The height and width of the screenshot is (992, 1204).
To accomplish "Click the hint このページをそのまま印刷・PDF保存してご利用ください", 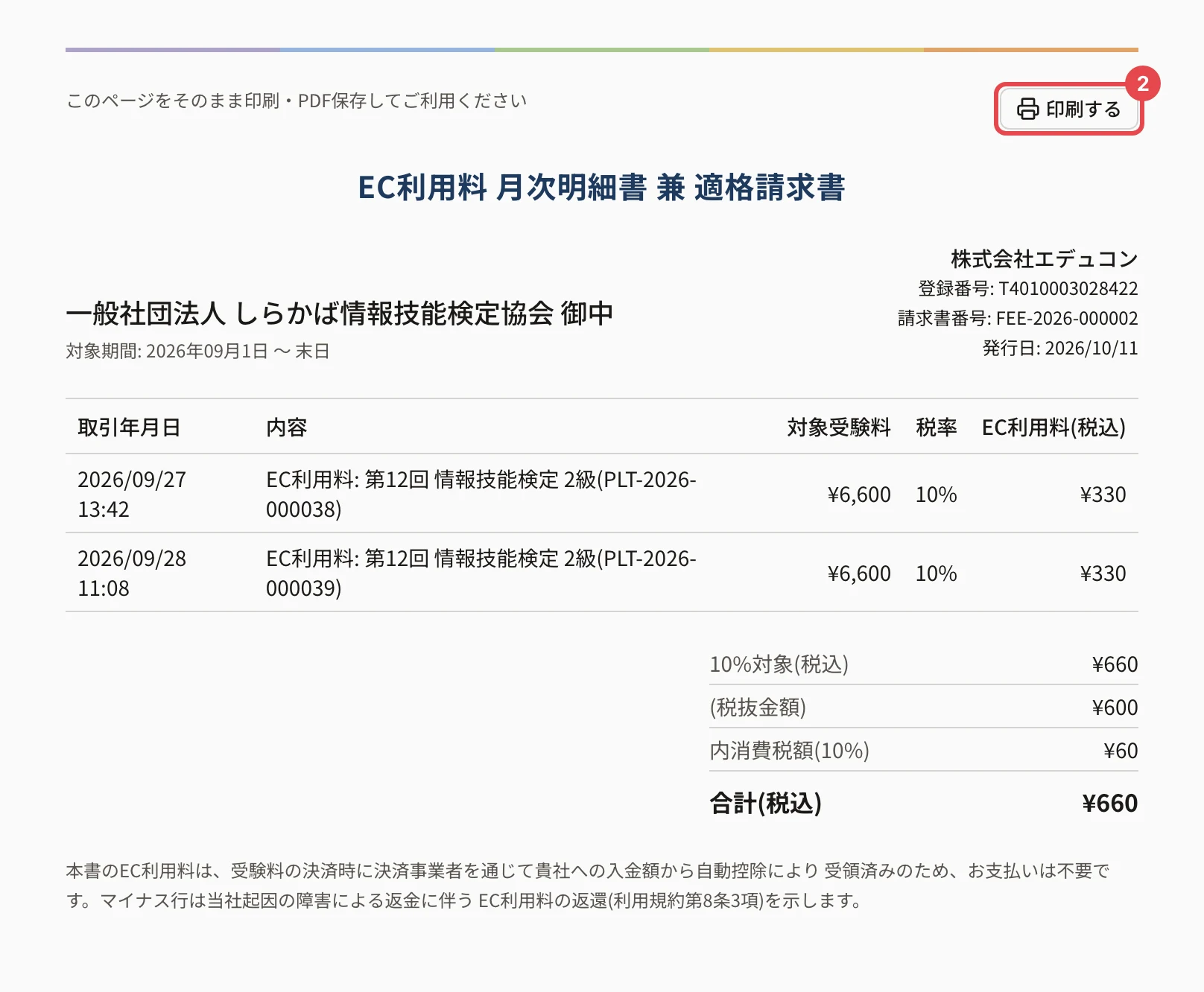I will point(297,101).
